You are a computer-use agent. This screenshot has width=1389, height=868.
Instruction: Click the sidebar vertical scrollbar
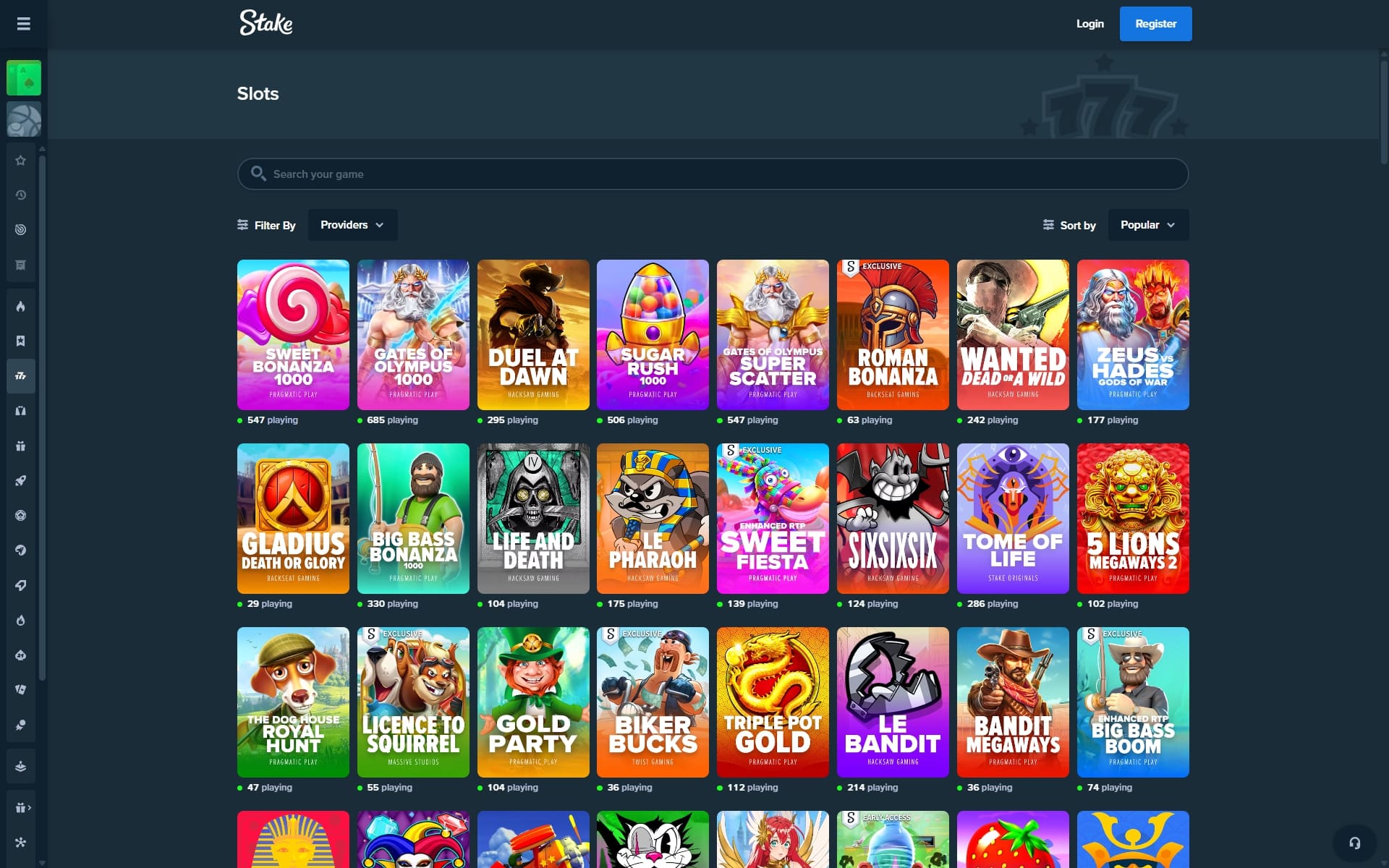point(42,416)
